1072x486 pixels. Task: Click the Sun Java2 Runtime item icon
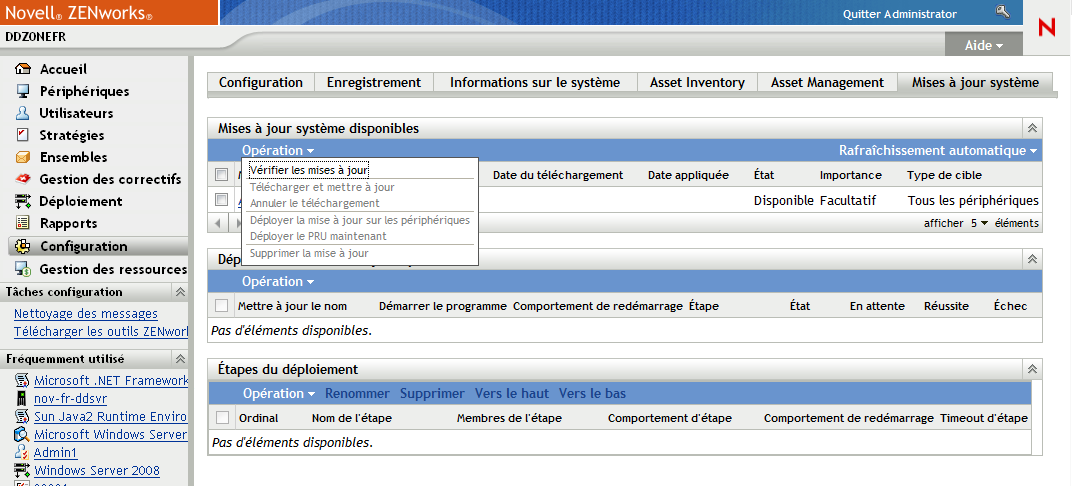pos(23,416)
